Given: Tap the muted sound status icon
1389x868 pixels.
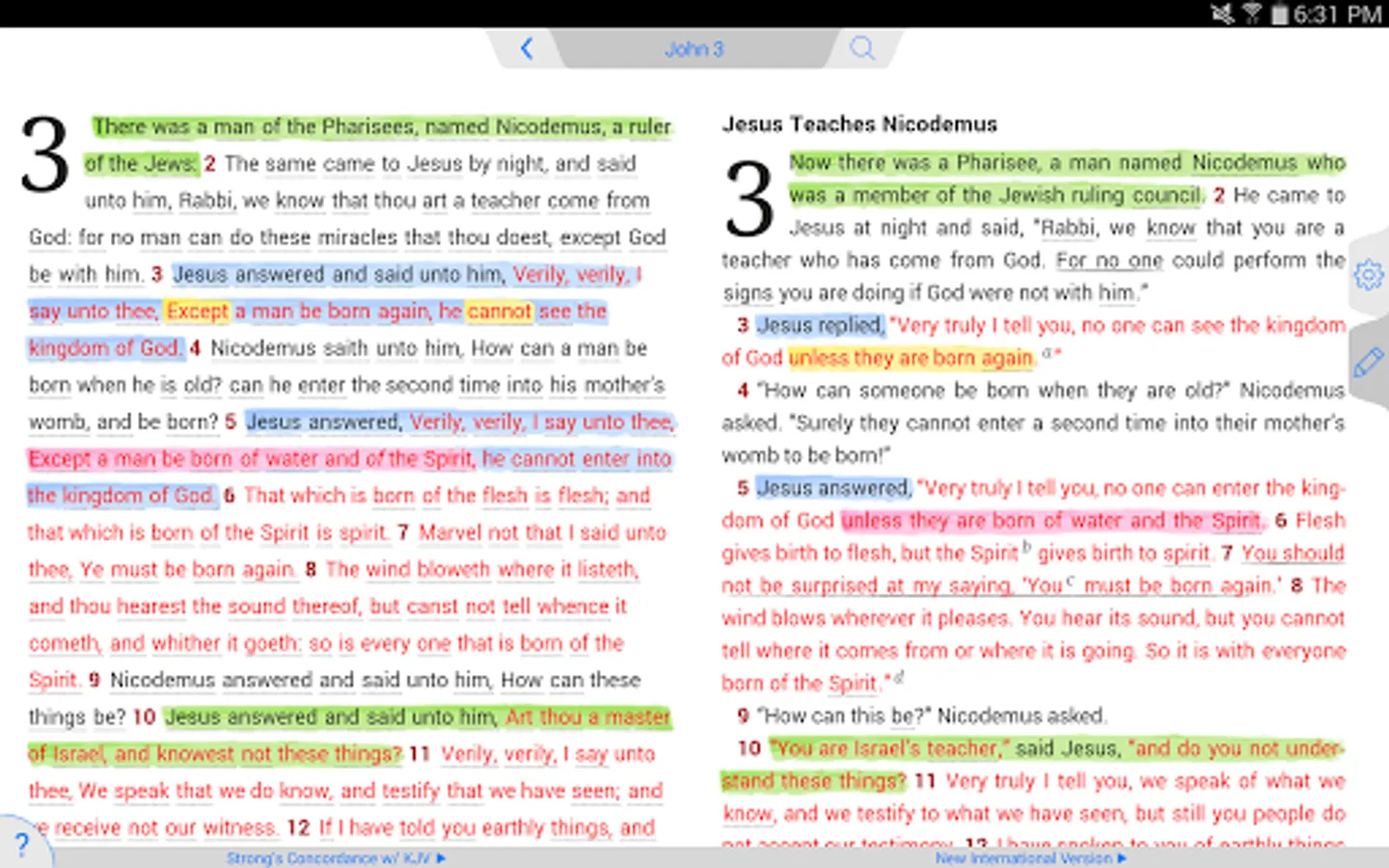Looking at the screenshot, I should point(1223,14).
